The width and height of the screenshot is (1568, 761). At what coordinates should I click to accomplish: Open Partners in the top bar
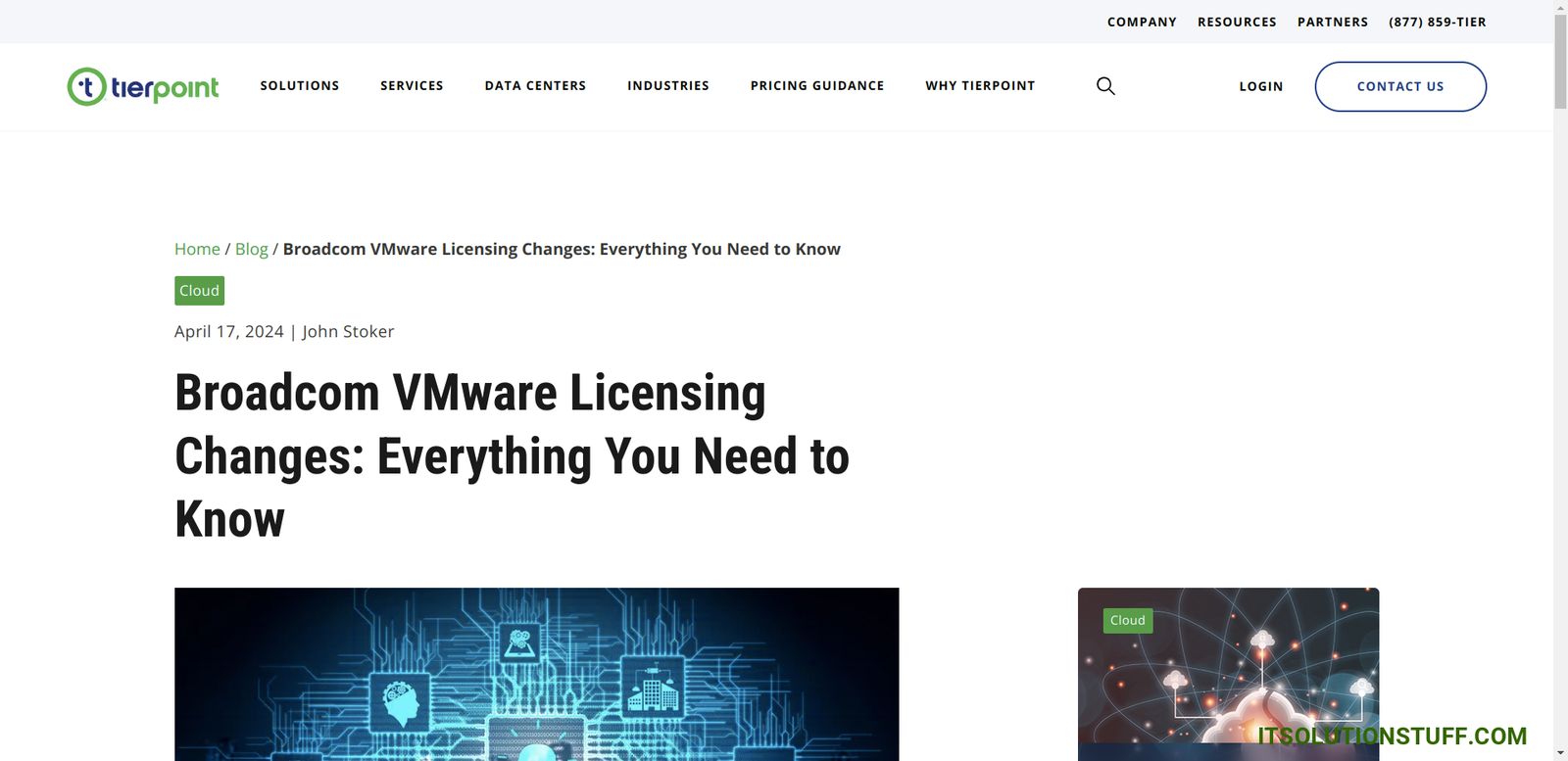click(x=1332, y=22)
